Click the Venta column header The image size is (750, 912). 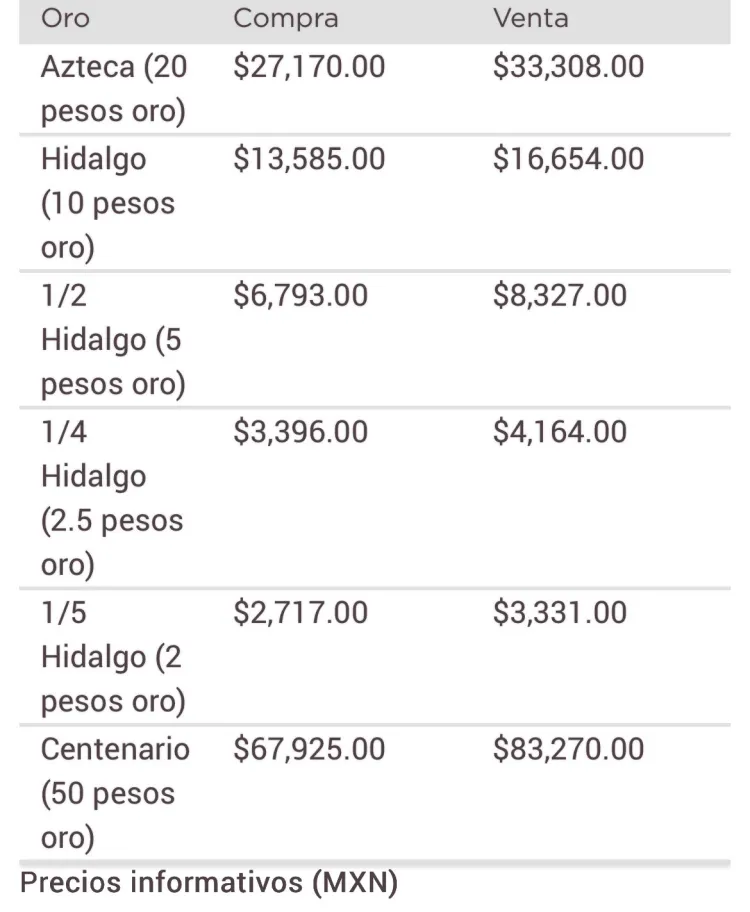531,18
